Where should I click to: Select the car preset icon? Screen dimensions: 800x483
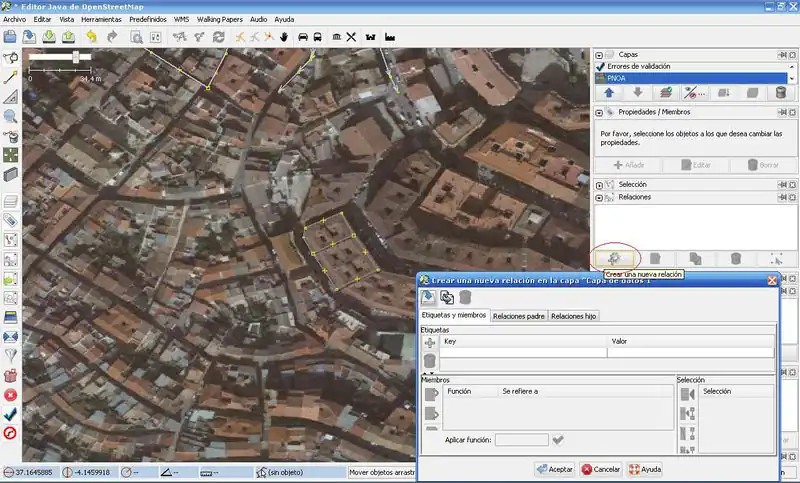coord(301,37)
